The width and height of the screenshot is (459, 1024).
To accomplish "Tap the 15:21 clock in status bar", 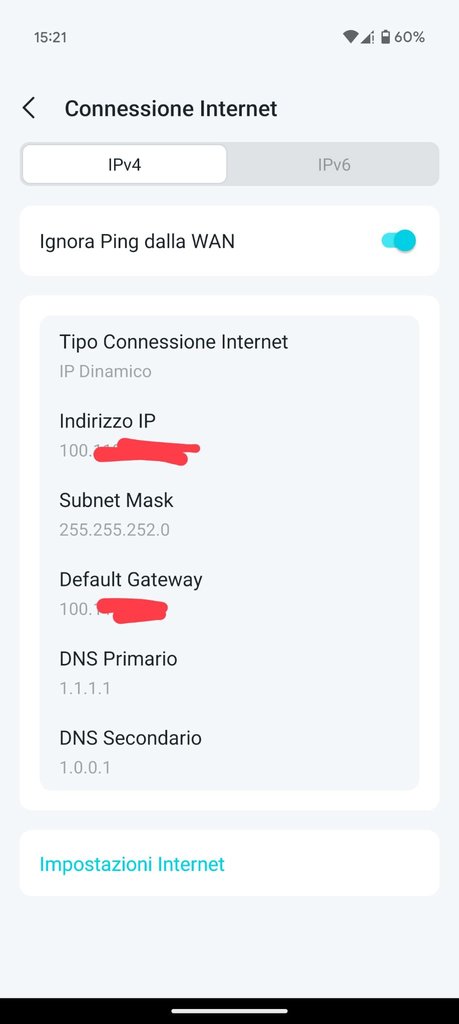I will 50,38.
